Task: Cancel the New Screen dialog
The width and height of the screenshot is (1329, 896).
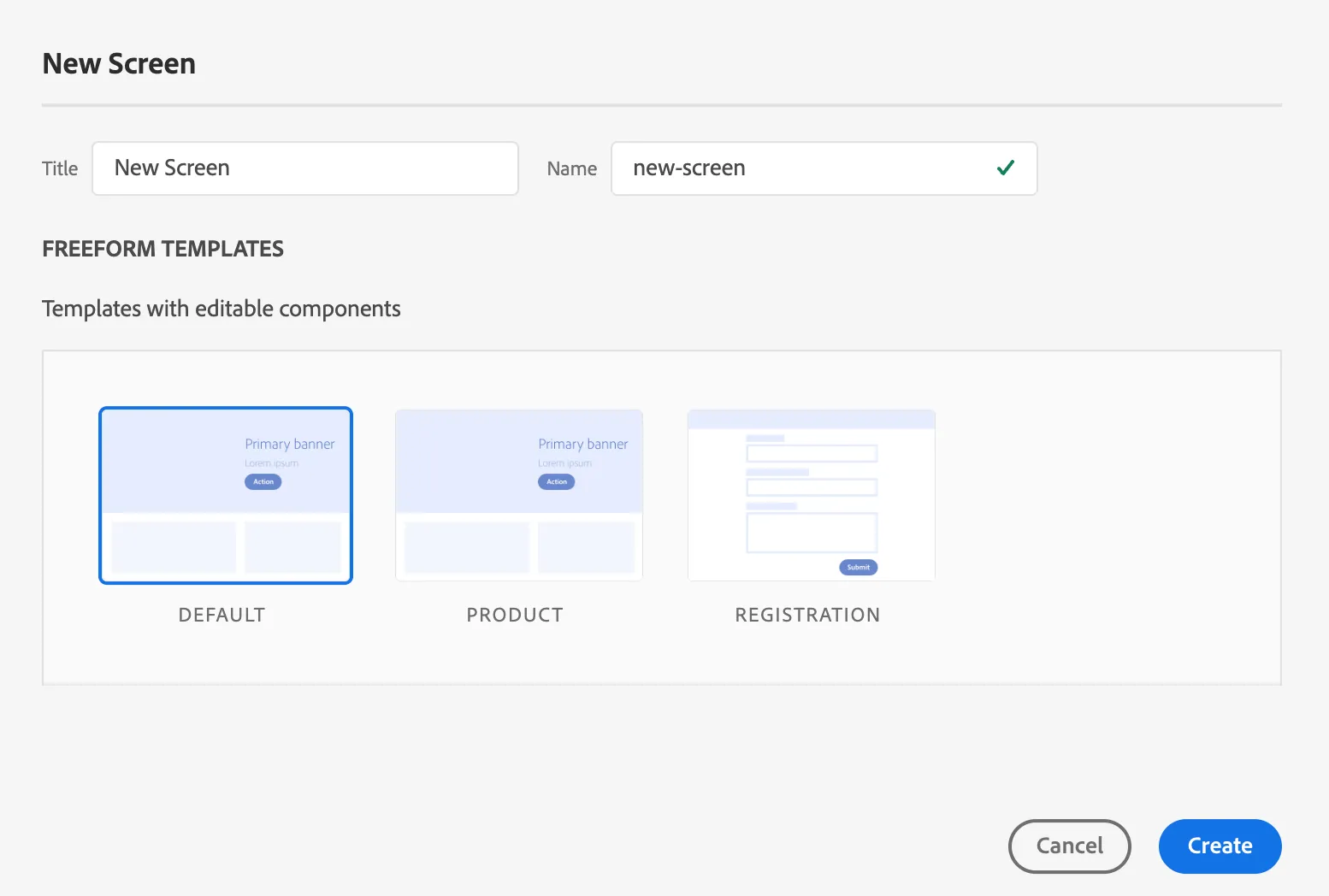Action: pyautogui.click(x=1070, y=846)
